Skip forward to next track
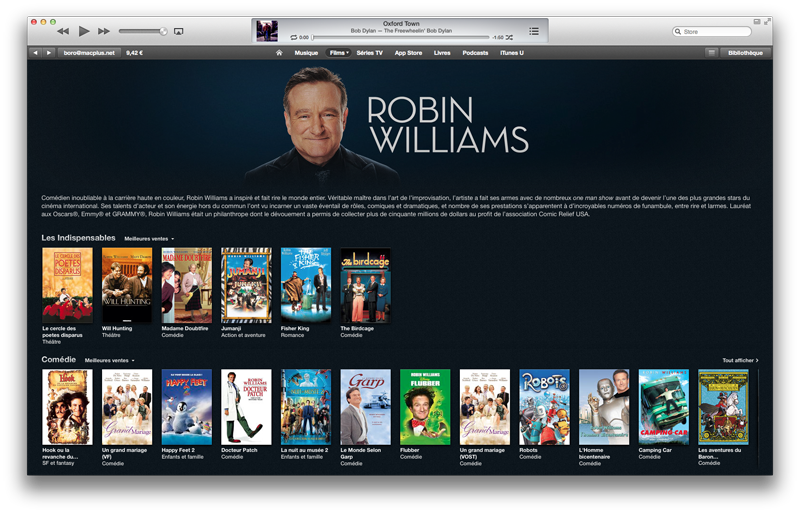 pyautogui.click(x=104, y=31)
